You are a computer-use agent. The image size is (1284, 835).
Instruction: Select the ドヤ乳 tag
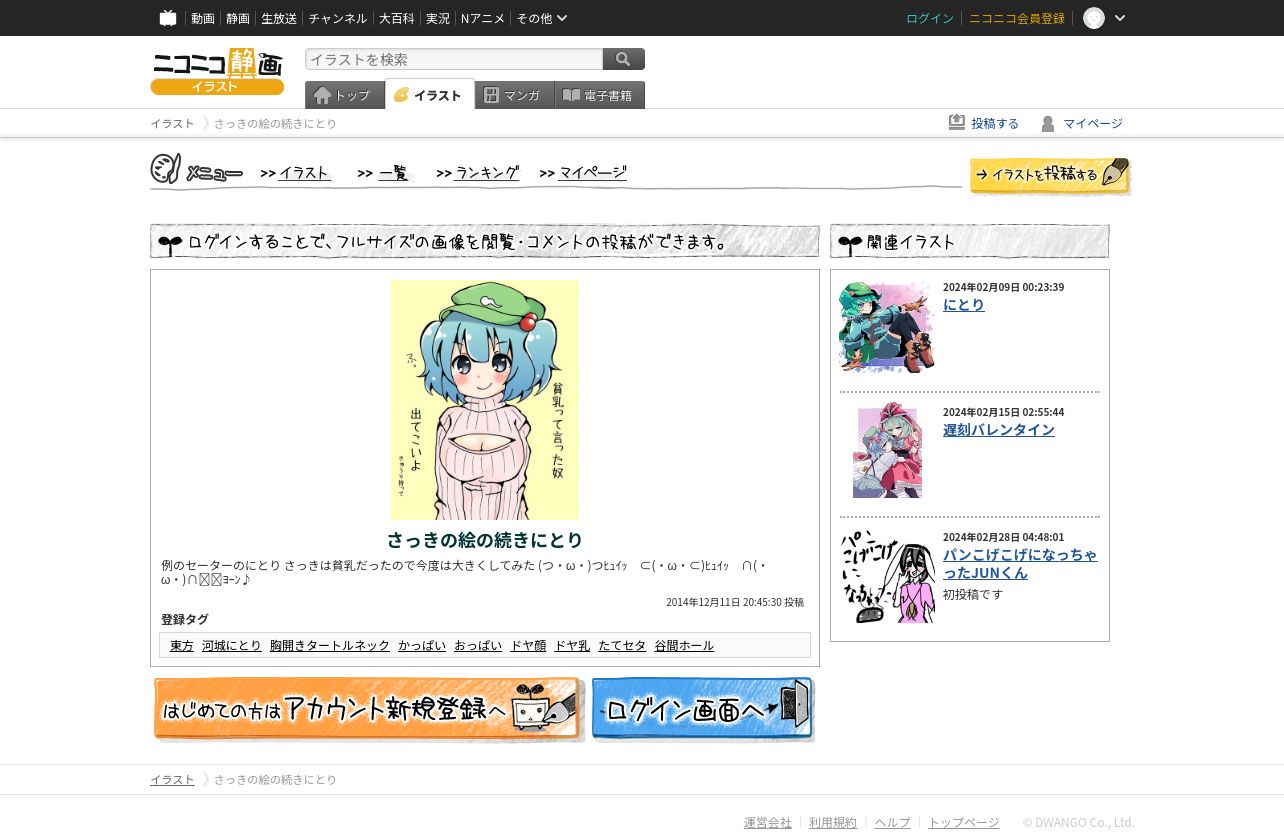[x=572, y=645]
